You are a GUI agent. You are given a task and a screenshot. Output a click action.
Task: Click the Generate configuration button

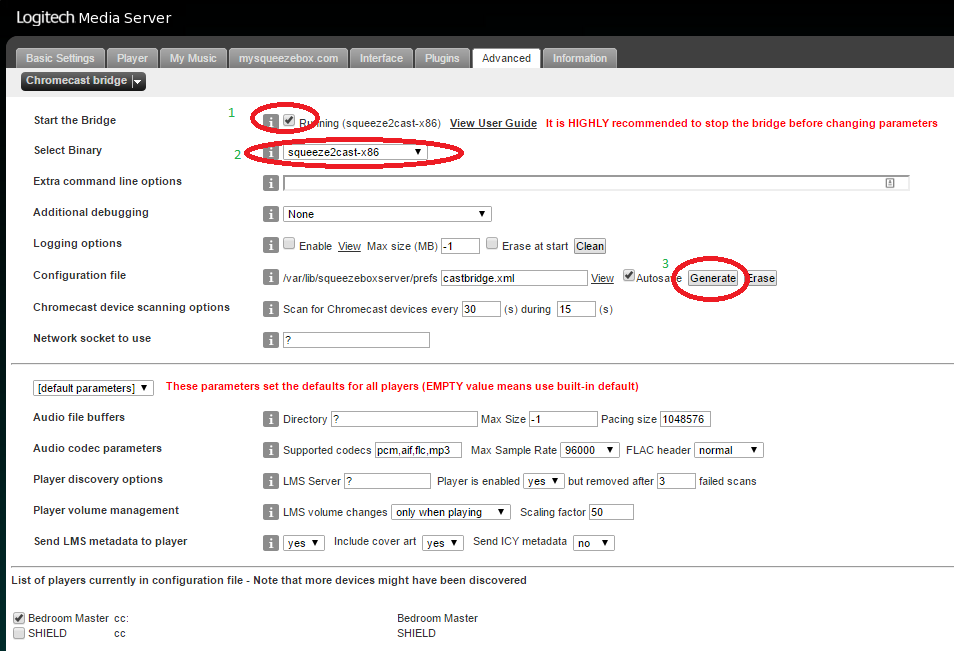click(x=713, y=278)
